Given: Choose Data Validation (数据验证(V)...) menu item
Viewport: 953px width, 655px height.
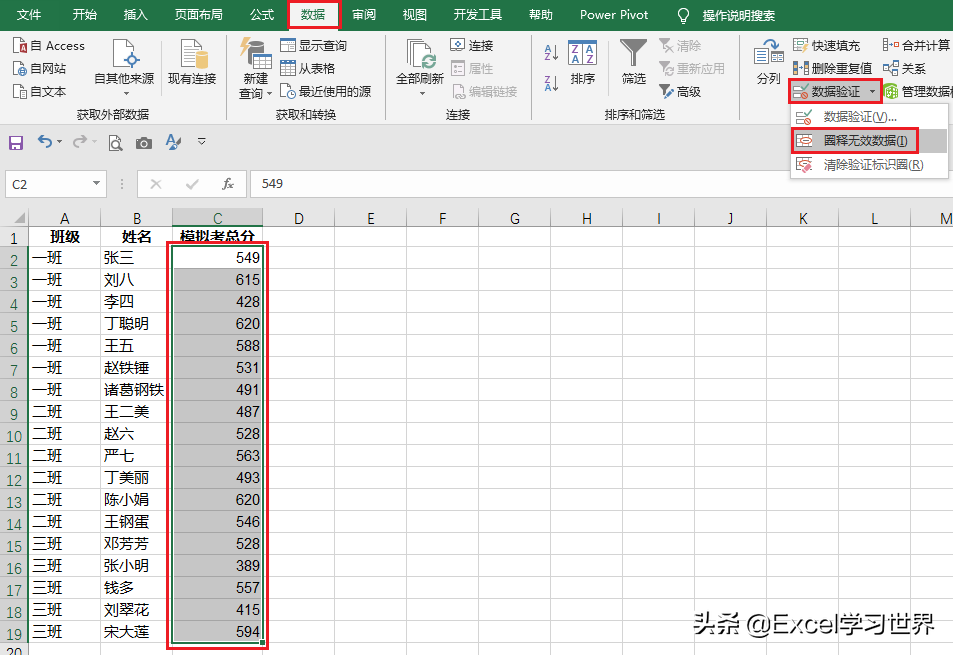Looking at the screenshot, I should point(869,117).
